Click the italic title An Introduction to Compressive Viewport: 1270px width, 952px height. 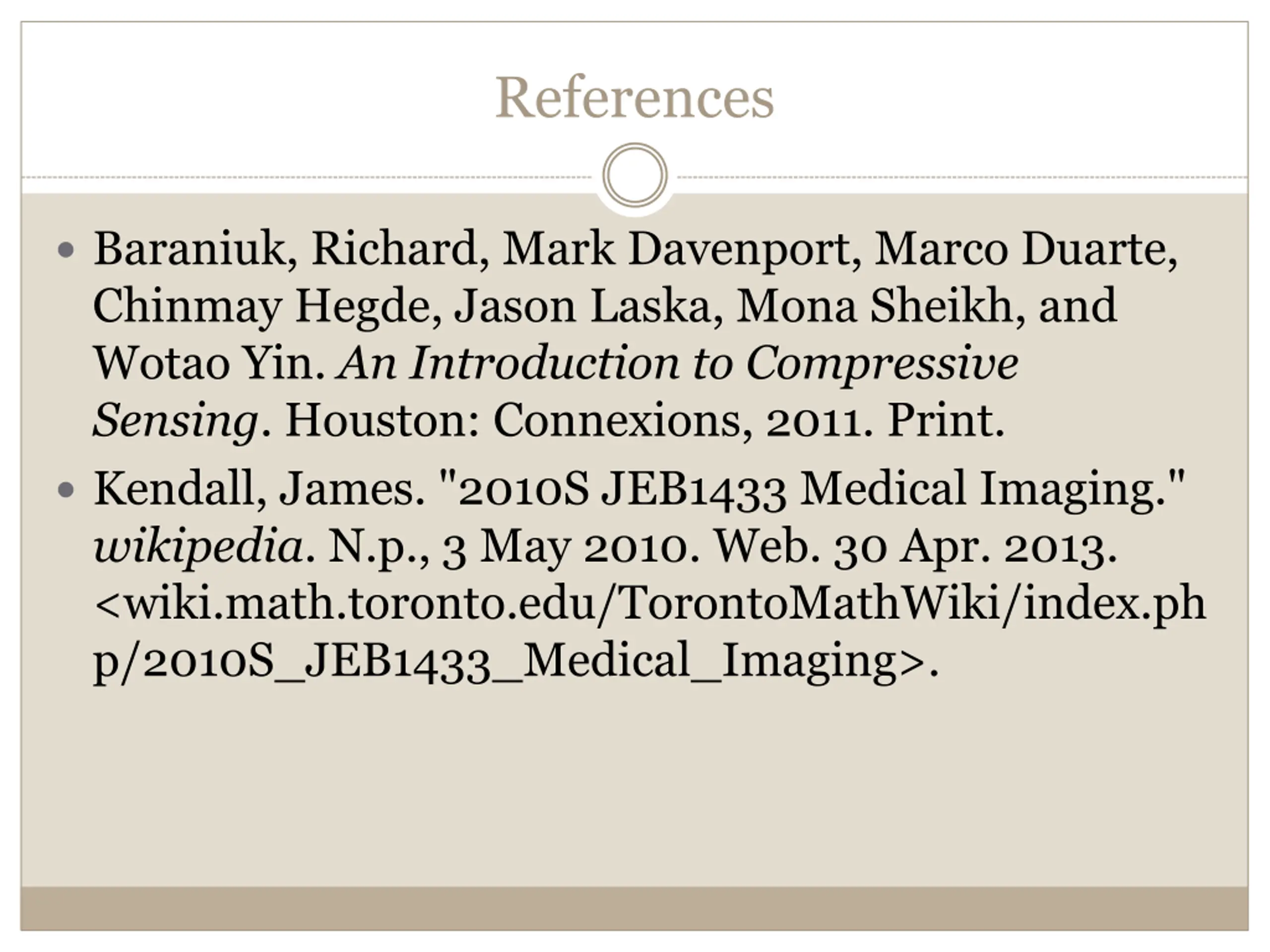coord(679,364)
